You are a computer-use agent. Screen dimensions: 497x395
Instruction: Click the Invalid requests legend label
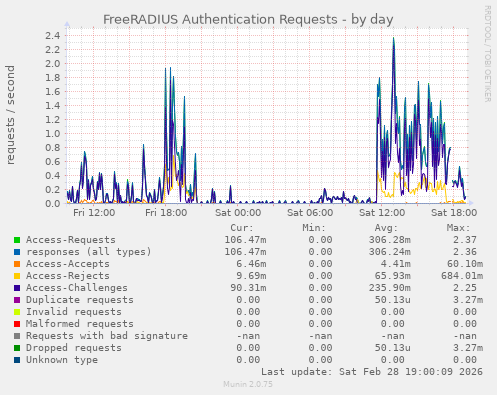pos(74,312)
